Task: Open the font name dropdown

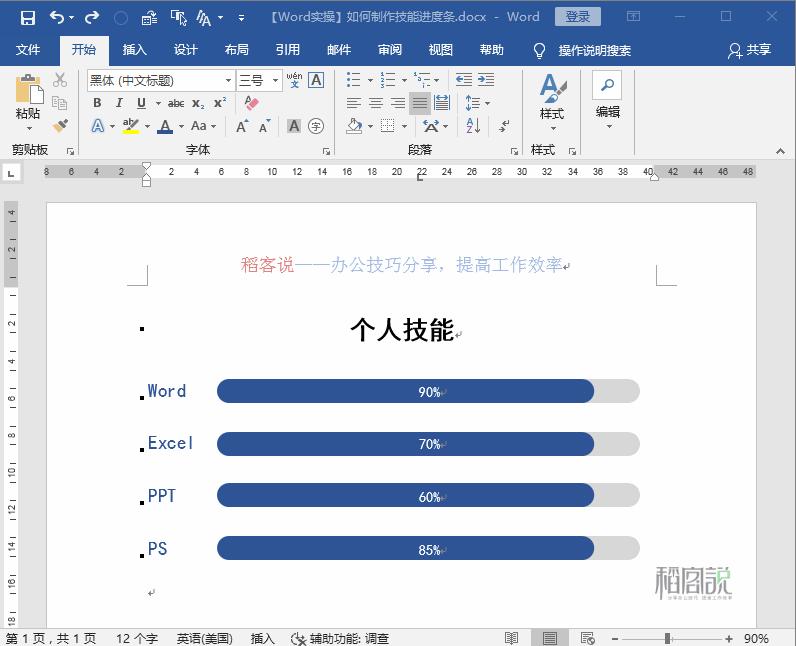Action: point(228,80)
